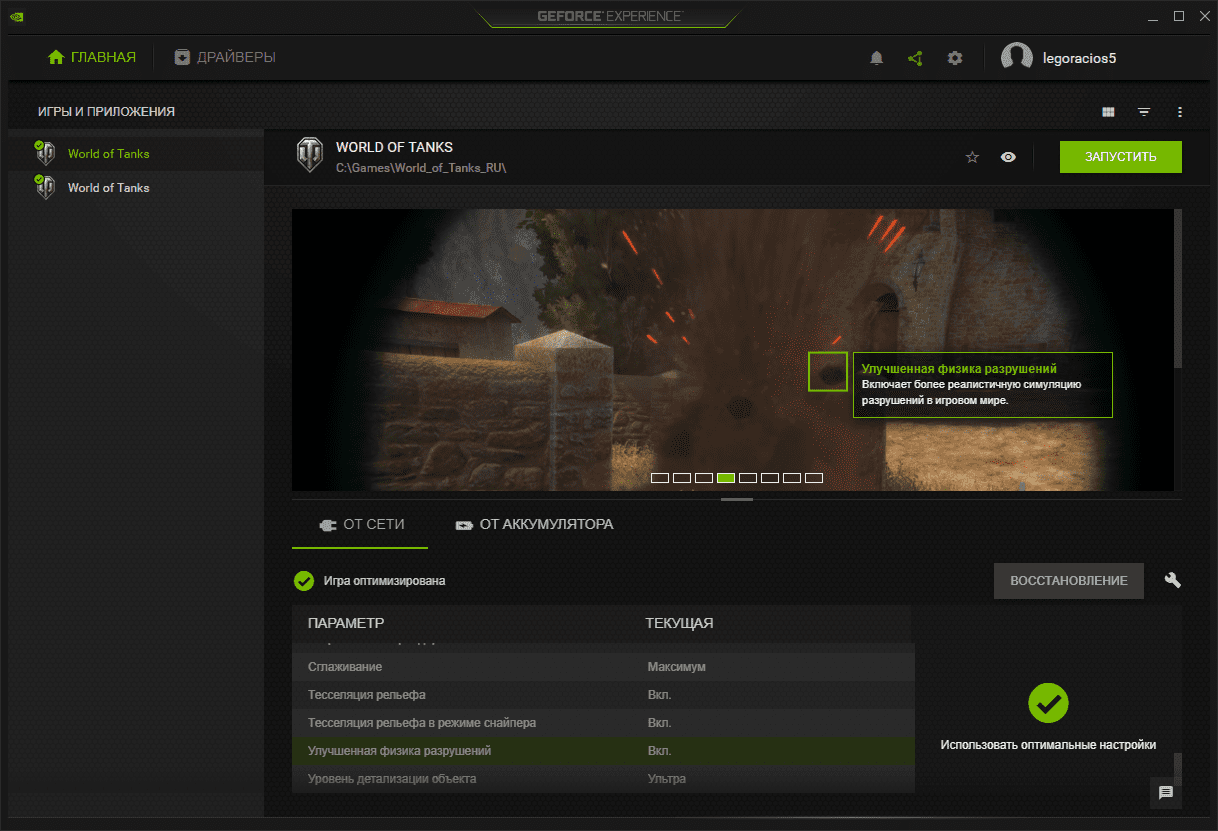
Task: Select the green-highlighted World of Tanks entry
Action: (x=136, y=154)
